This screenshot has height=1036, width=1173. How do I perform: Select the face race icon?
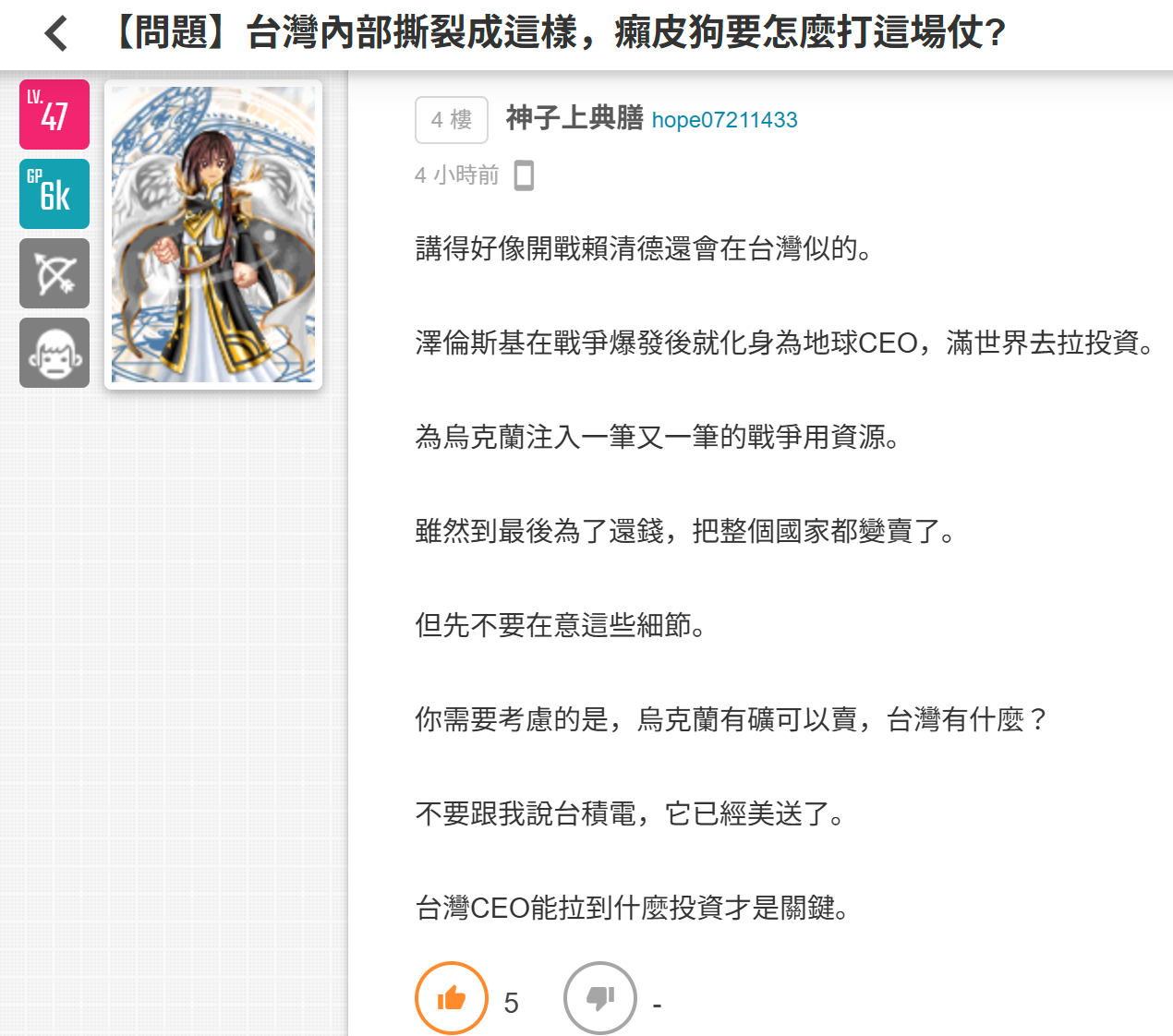coord(54,353)
